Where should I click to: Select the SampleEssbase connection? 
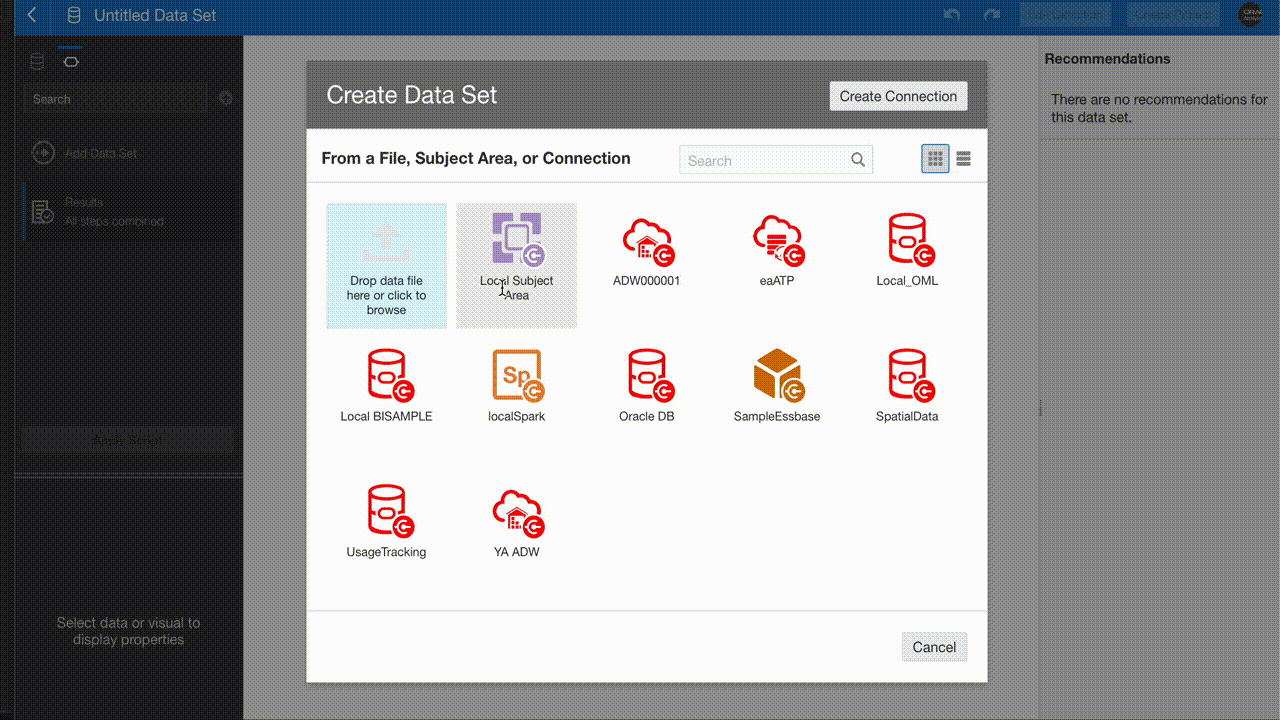(777, 386)
